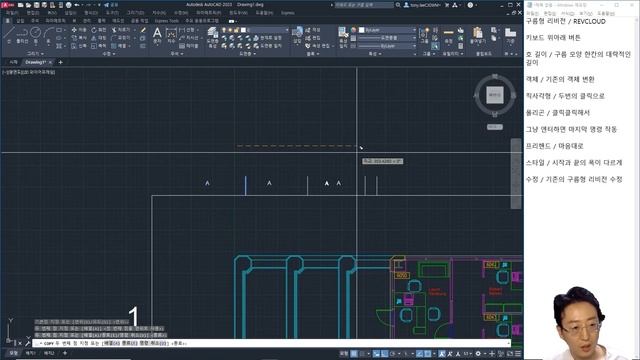The height and width of the screenshot is (360, 640).
Task: Click the Move tool in the Modify panel
Action: pyautogui.click(x=79, y=30)
